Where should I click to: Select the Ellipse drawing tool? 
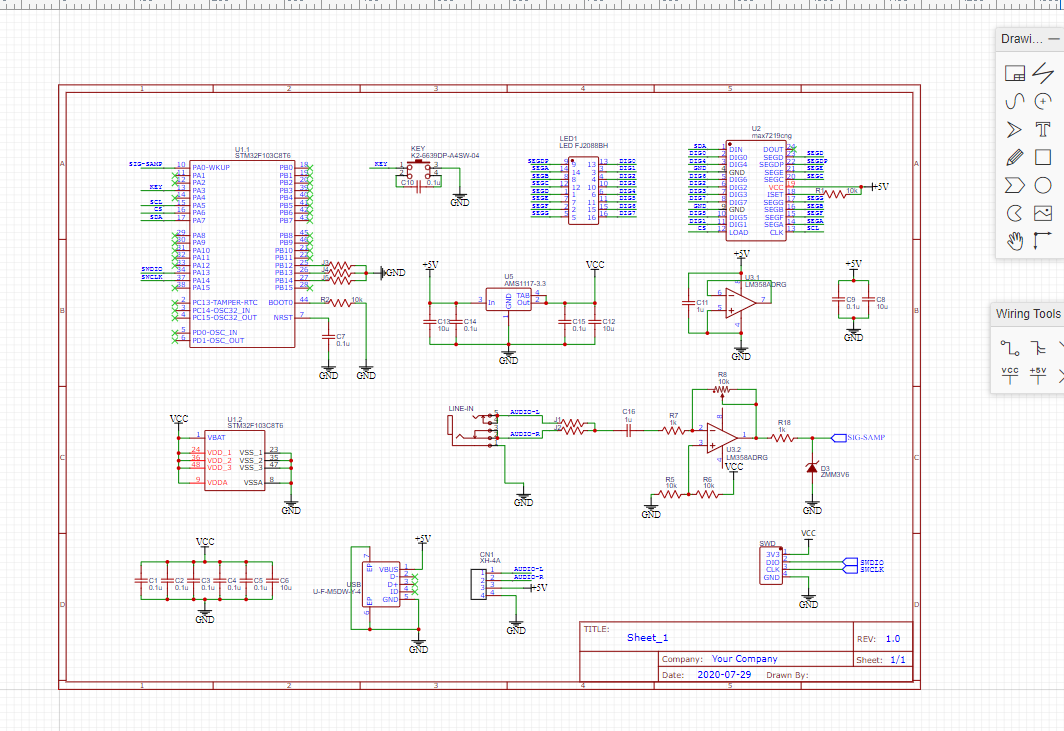point(1043,185)
